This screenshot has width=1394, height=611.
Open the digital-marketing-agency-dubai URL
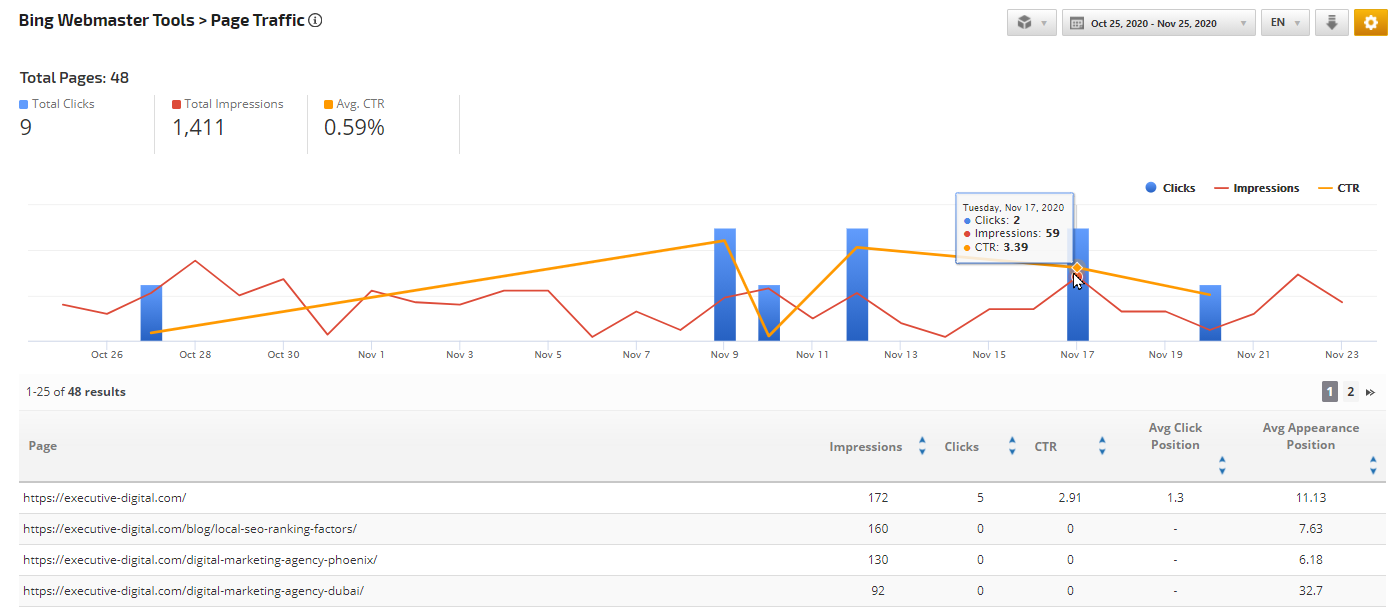coord(193,591)
